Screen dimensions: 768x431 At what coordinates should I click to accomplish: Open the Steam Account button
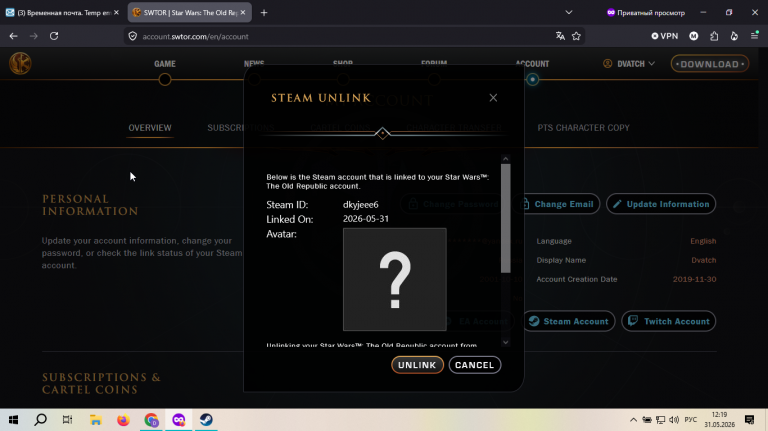tap(569, 321)
